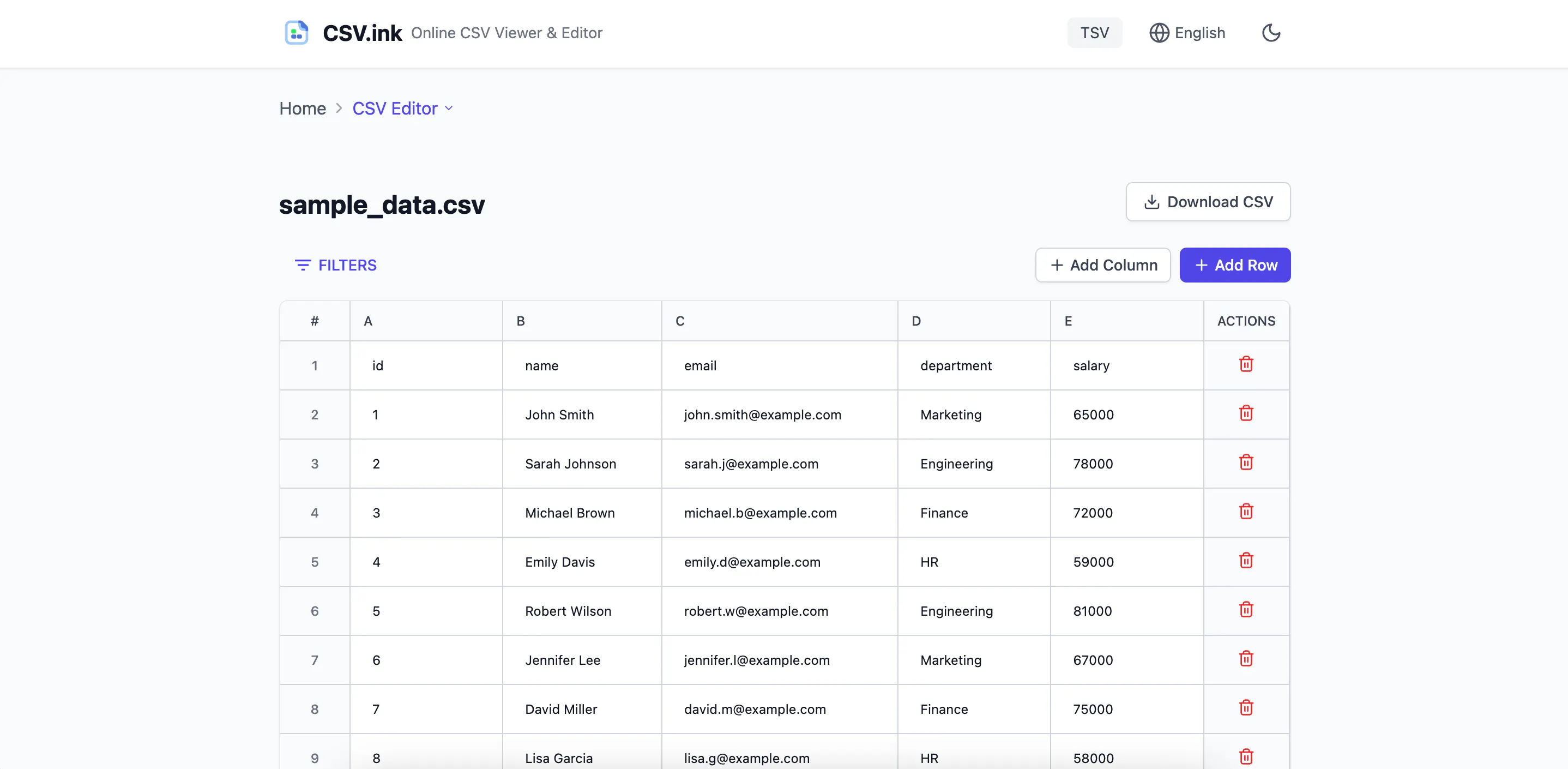Delete the John Smith row
1568x769 pixels.
pos(1246,413)
